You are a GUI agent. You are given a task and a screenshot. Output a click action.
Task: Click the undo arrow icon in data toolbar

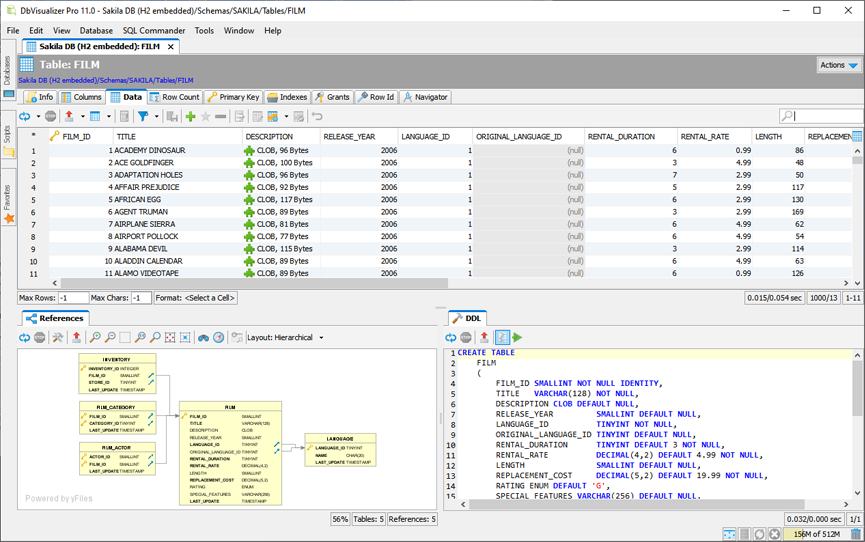click(317, 116)
